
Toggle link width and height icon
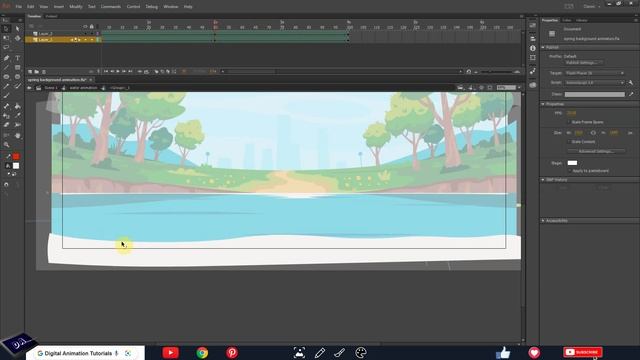click(x=593, y=133)
